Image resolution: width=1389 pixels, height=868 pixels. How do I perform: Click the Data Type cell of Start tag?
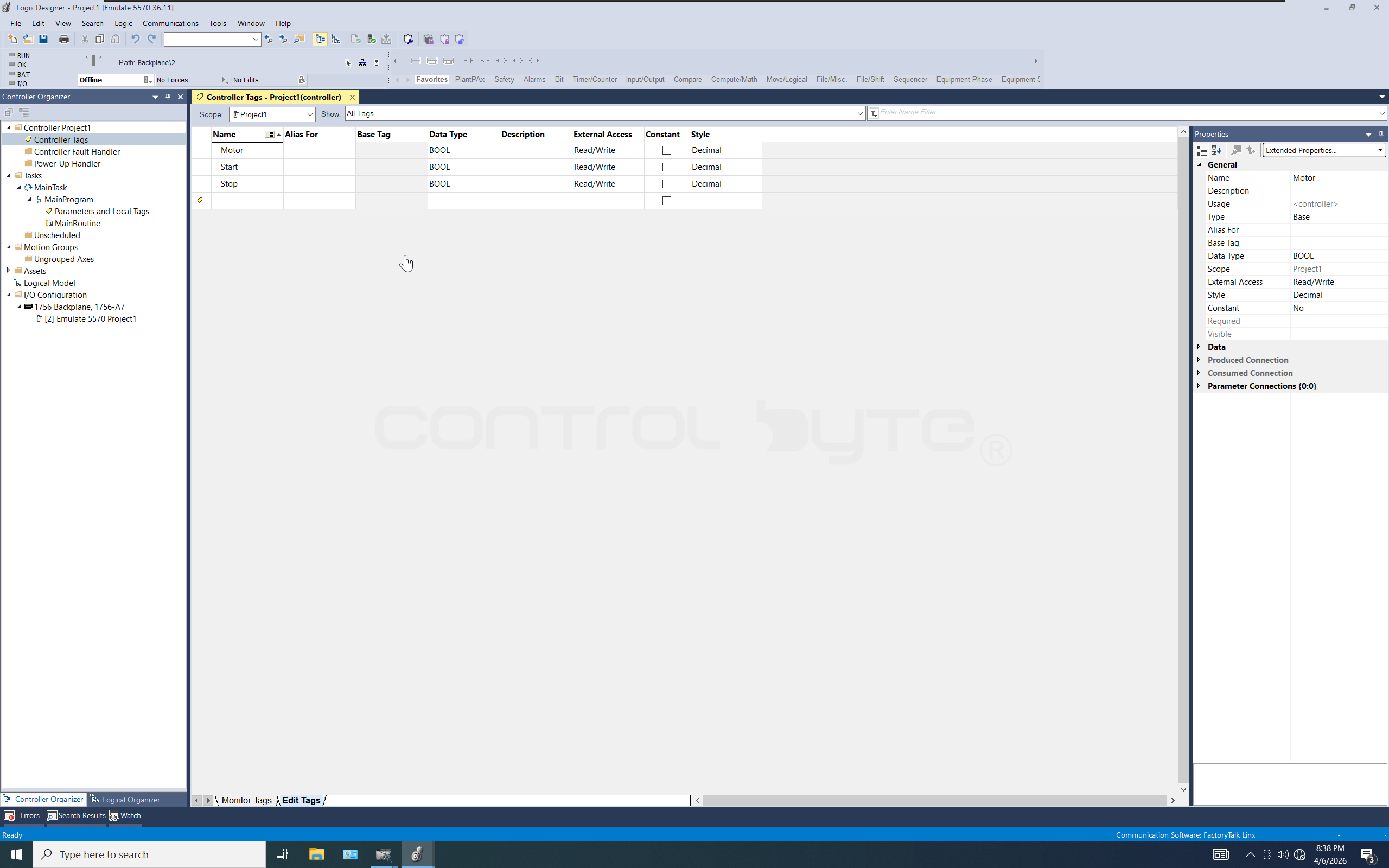click(464, 167)
